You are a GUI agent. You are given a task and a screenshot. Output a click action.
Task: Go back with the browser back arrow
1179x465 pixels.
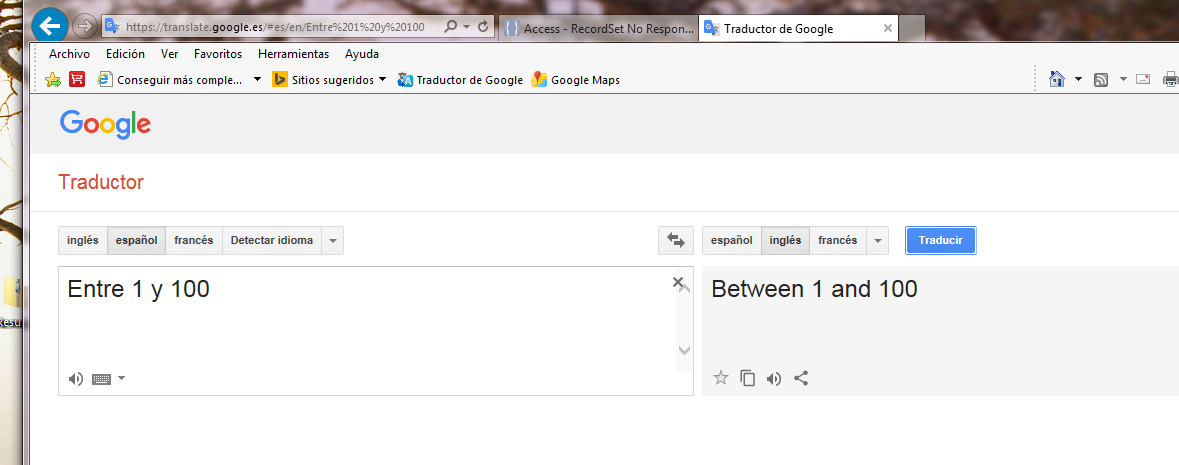pos(50,26)
